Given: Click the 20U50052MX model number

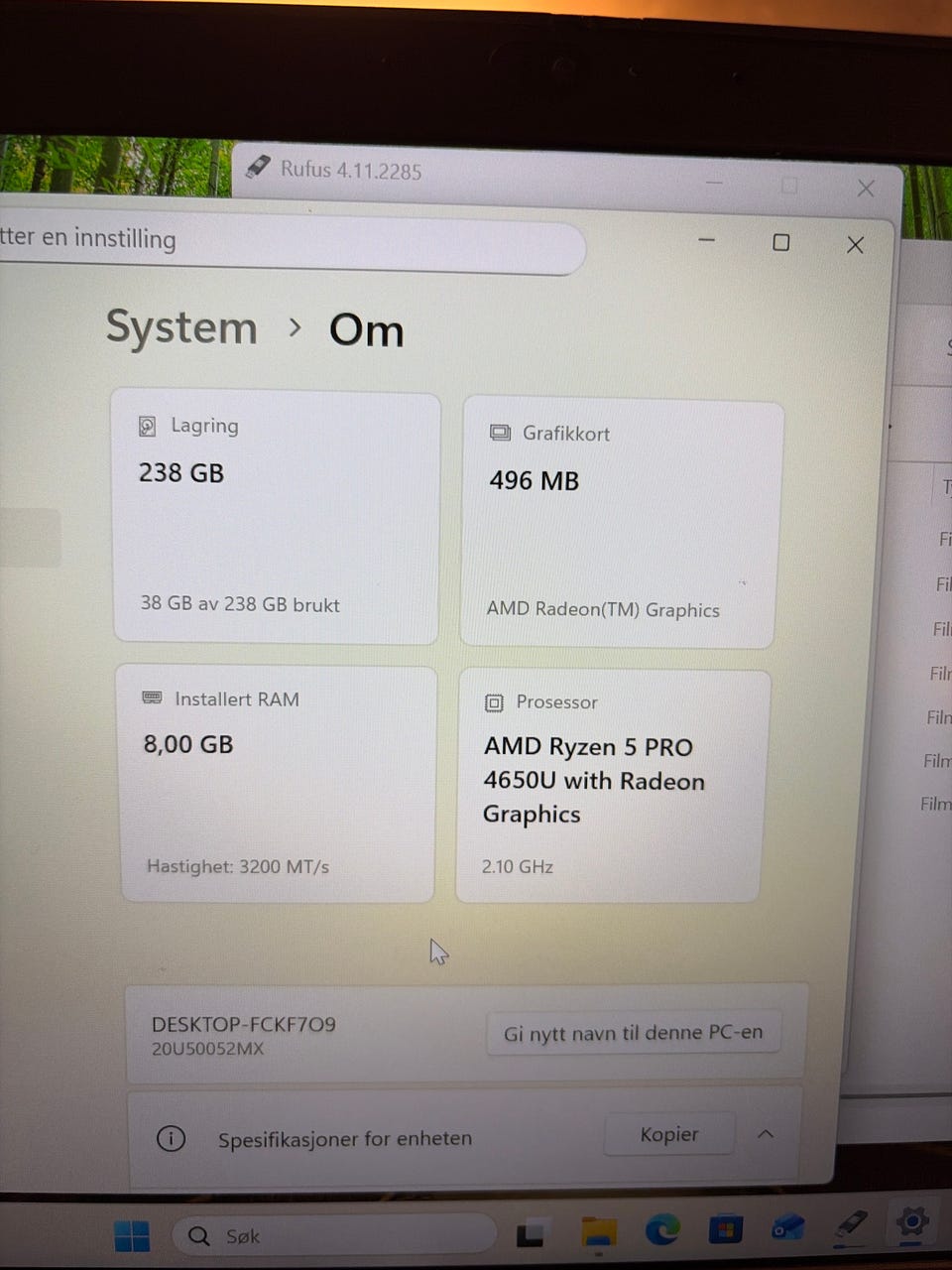Looking at the screenshot, I should pyautogui.click(x=207, y=1049).
